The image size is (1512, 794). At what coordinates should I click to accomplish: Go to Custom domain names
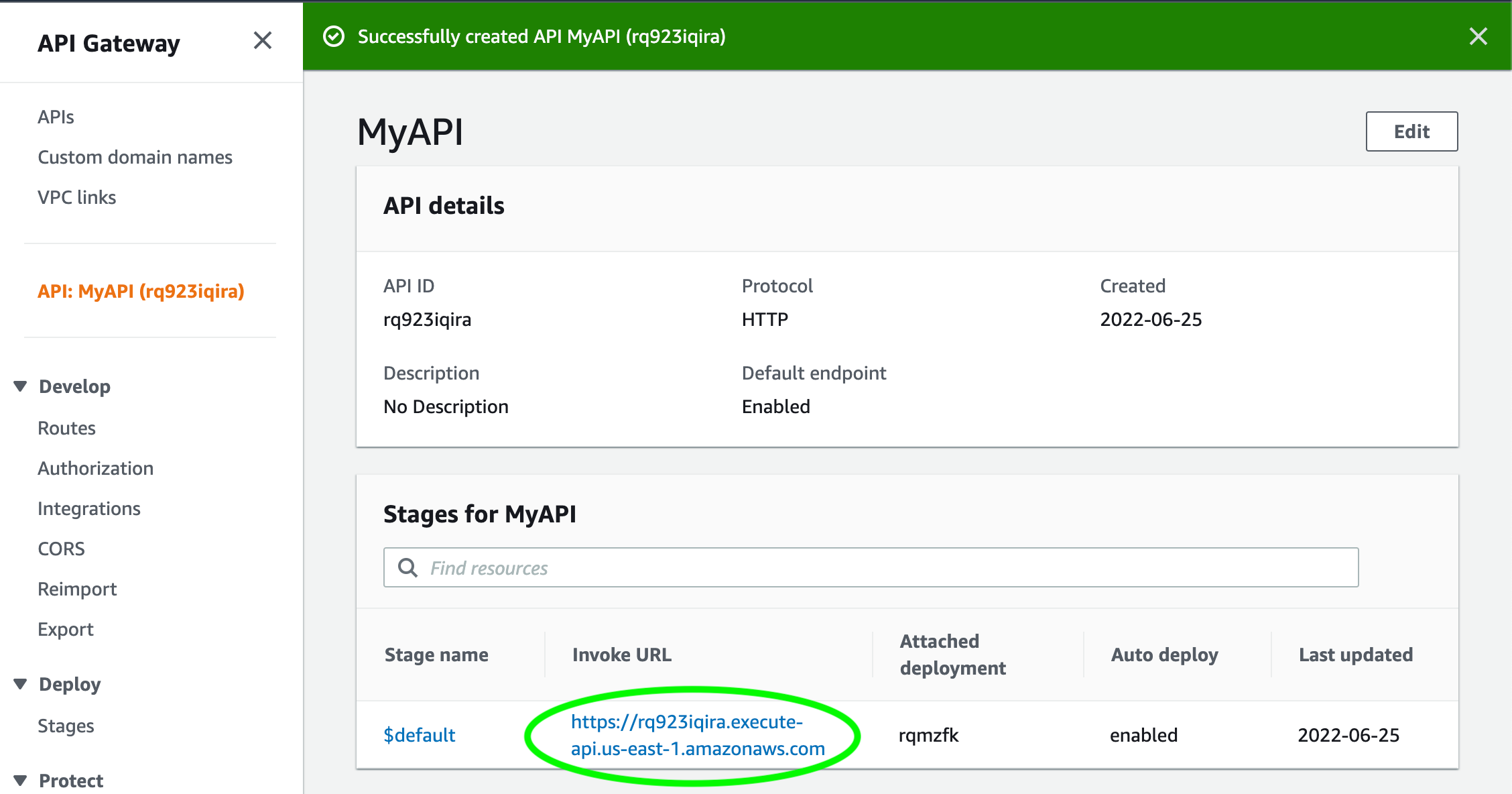click(x=135, y=157)
